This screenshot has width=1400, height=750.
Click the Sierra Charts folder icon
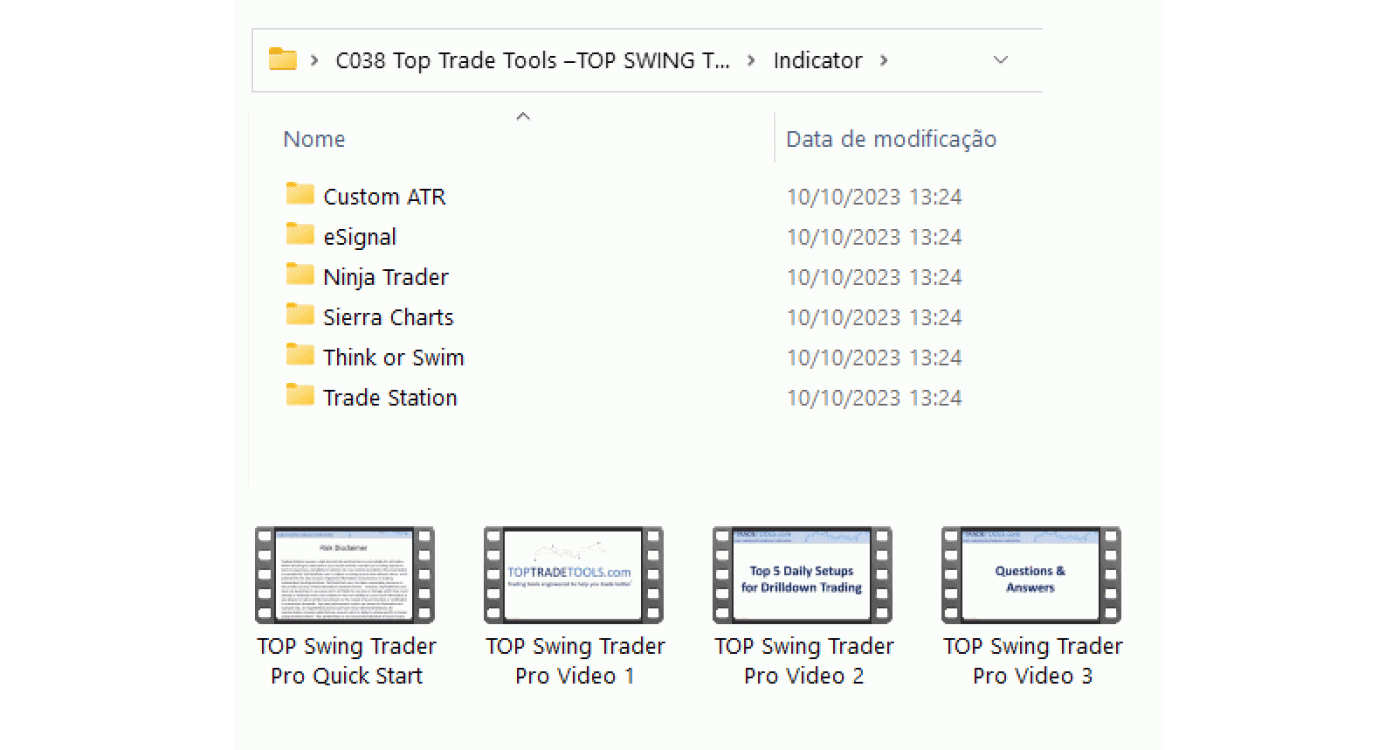tap(300, 315)
